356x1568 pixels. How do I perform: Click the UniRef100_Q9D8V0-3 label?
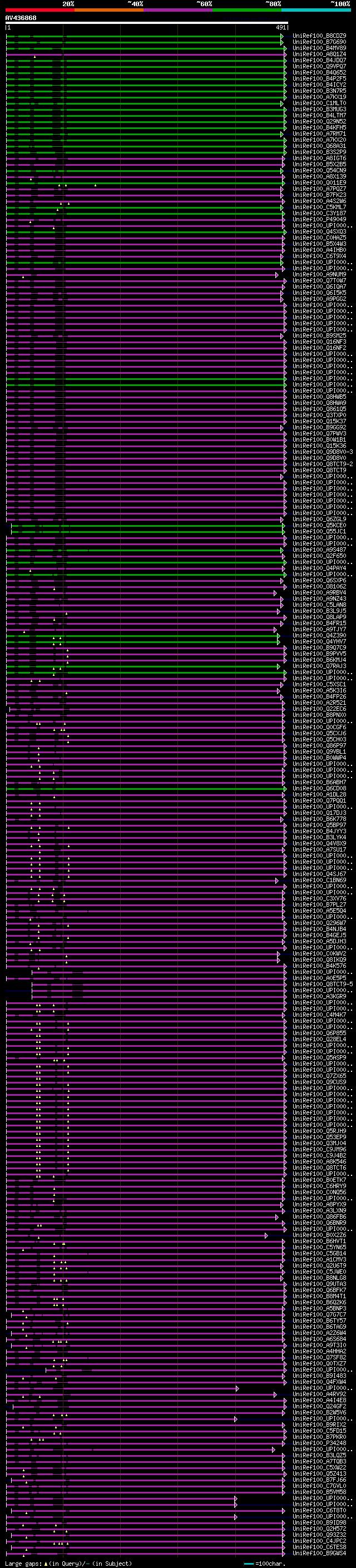pyautogui.click(x=323, y=452)
